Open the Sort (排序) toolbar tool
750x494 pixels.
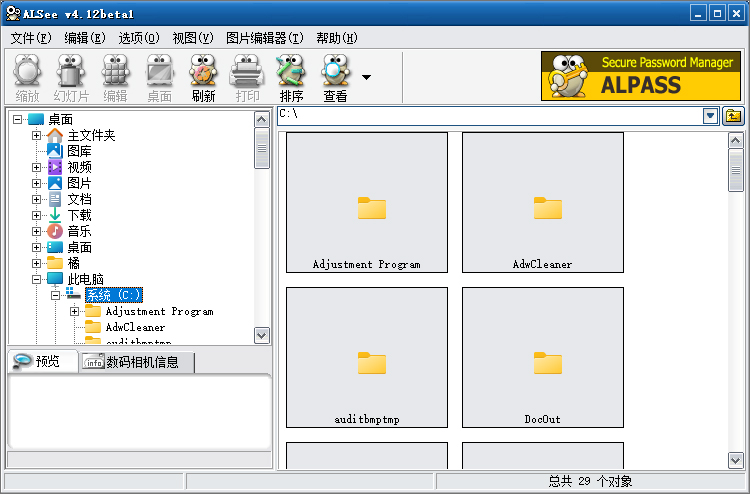291,78
